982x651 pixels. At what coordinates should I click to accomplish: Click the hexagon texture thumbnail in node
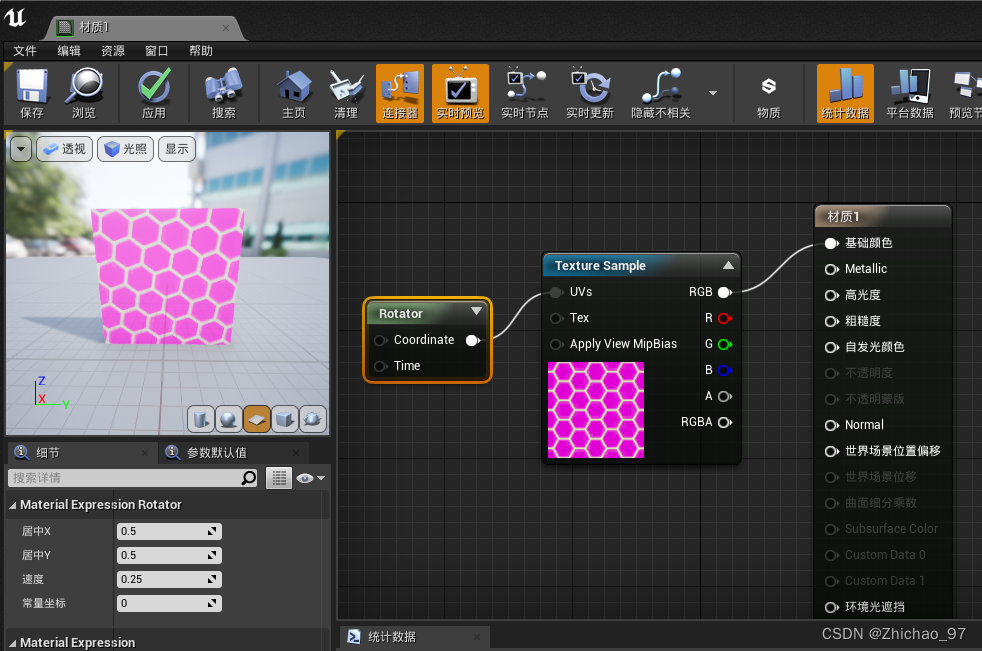595,409
